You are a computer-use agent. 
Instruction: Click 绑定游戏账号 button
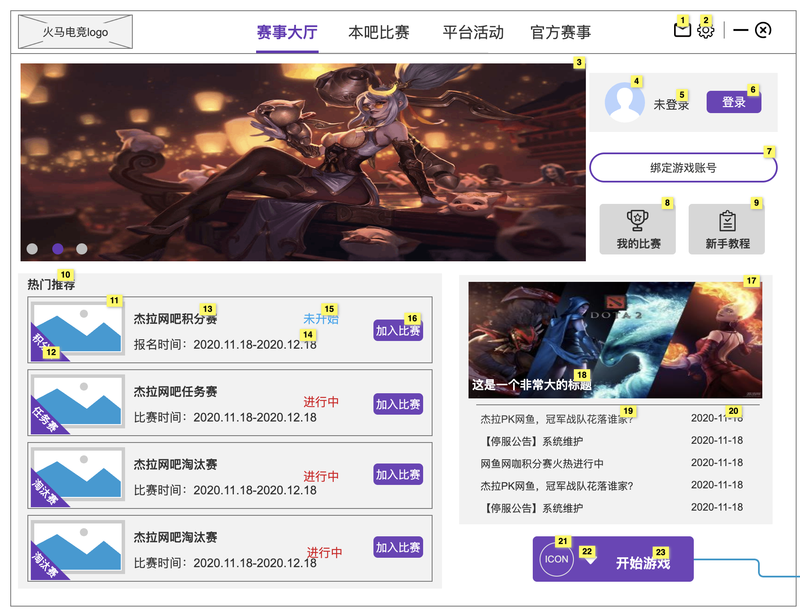(683, 167)
